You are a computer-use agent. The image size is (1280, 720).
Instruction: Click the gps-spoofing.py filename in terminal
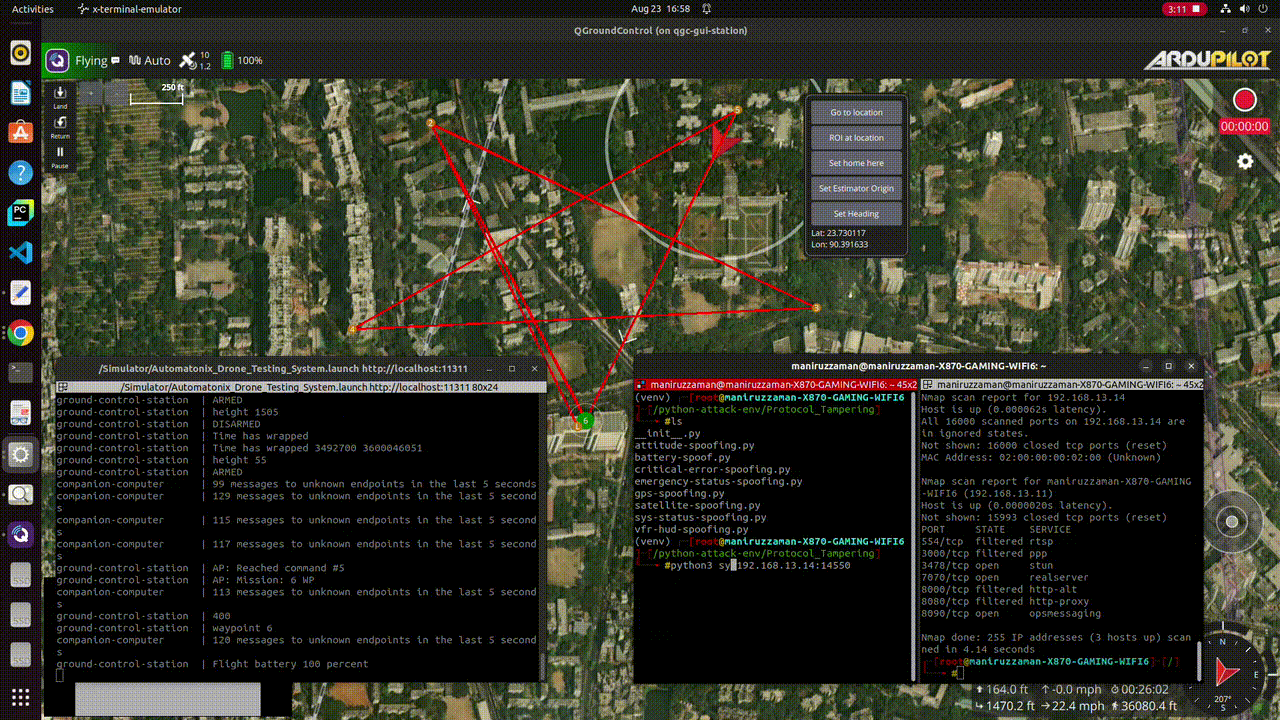680,494
